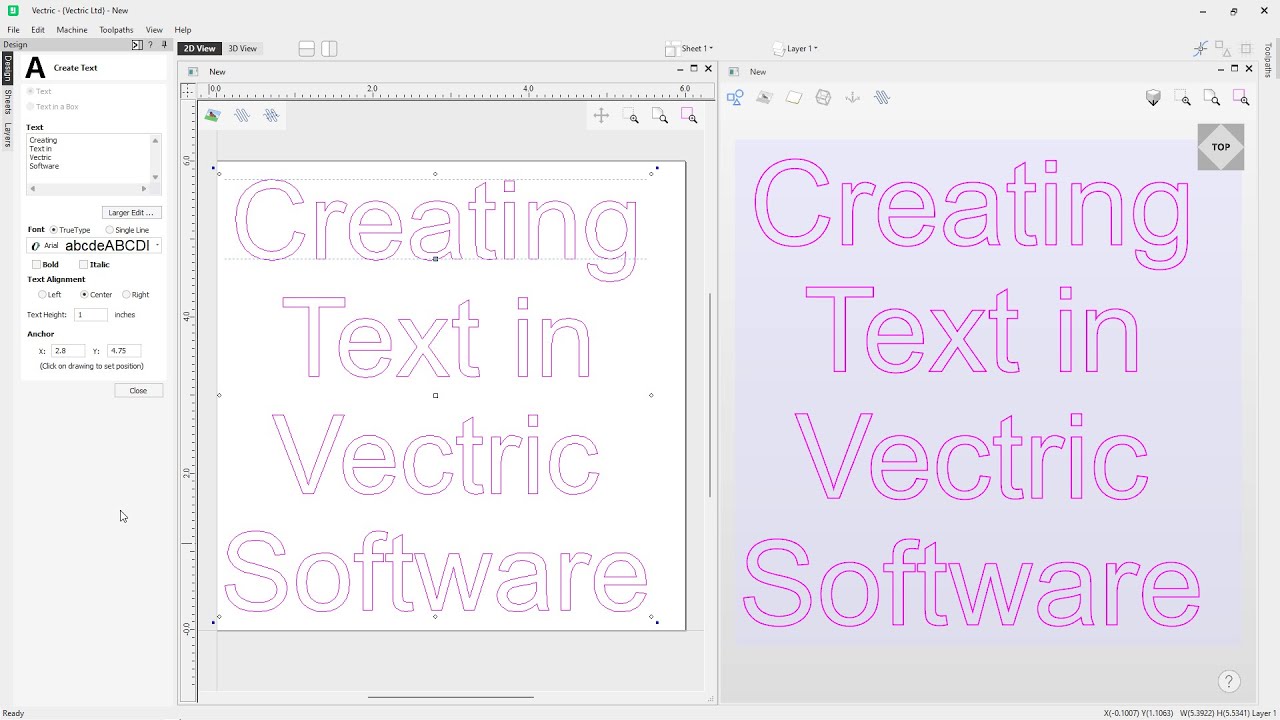
Task: Click the Design panel command window icon
Action: tap(137, 45)
